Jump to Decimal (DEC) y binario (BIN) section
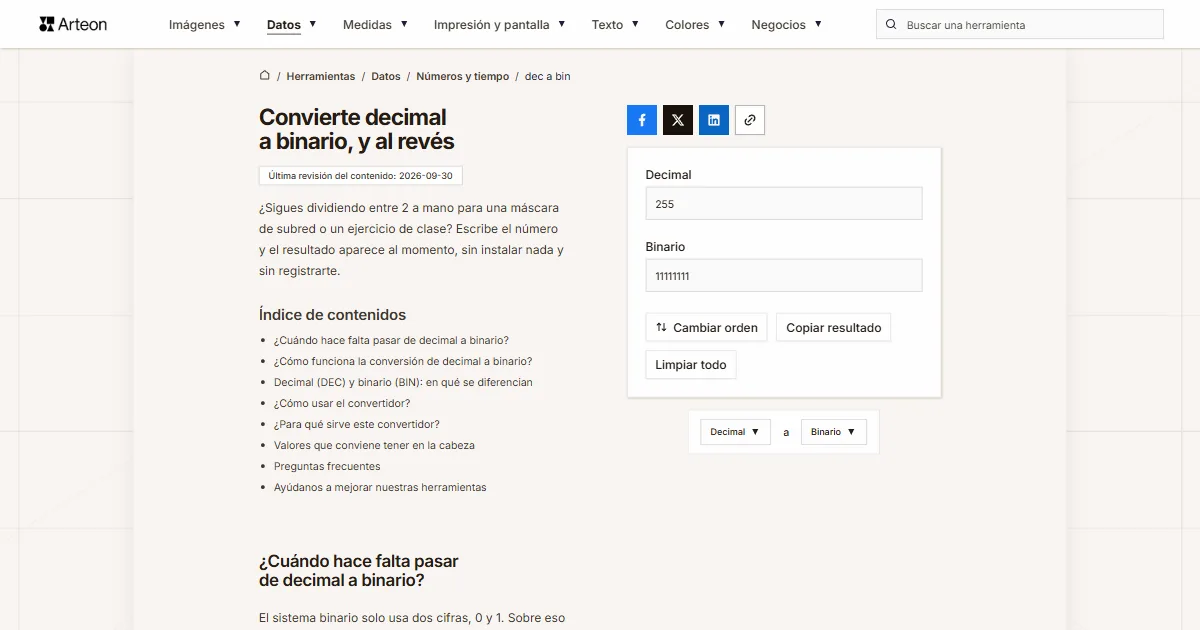Viewport: 1200px width, 630px height. coord(403,382)
